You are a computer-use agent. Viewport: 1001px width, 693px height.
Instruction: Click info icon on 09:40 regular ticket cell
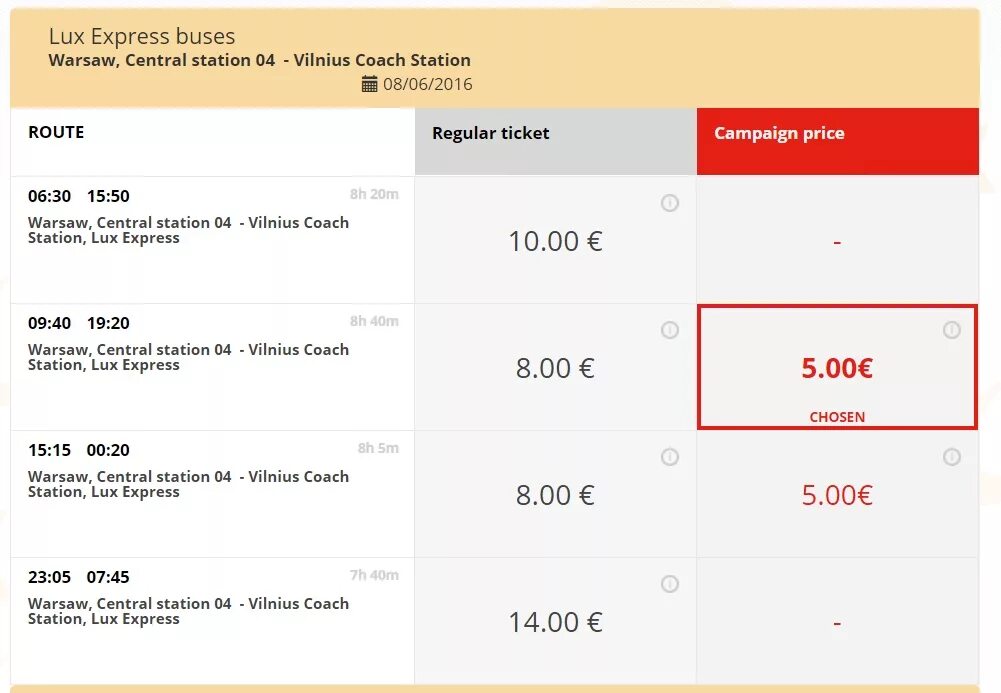(670, 330)
